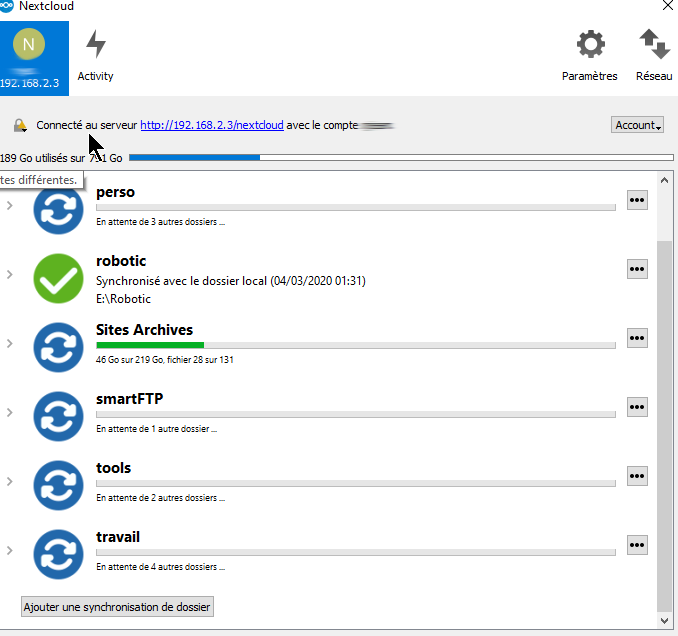
Task: Click the Sites Archives sync icon
Action: (58, 347)
